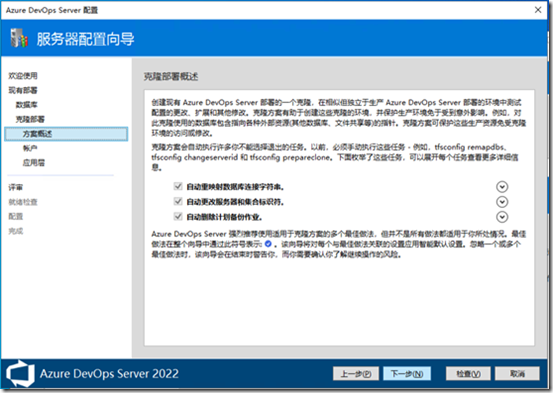Open the 就绪检查 step

click(x=23, y=202)
